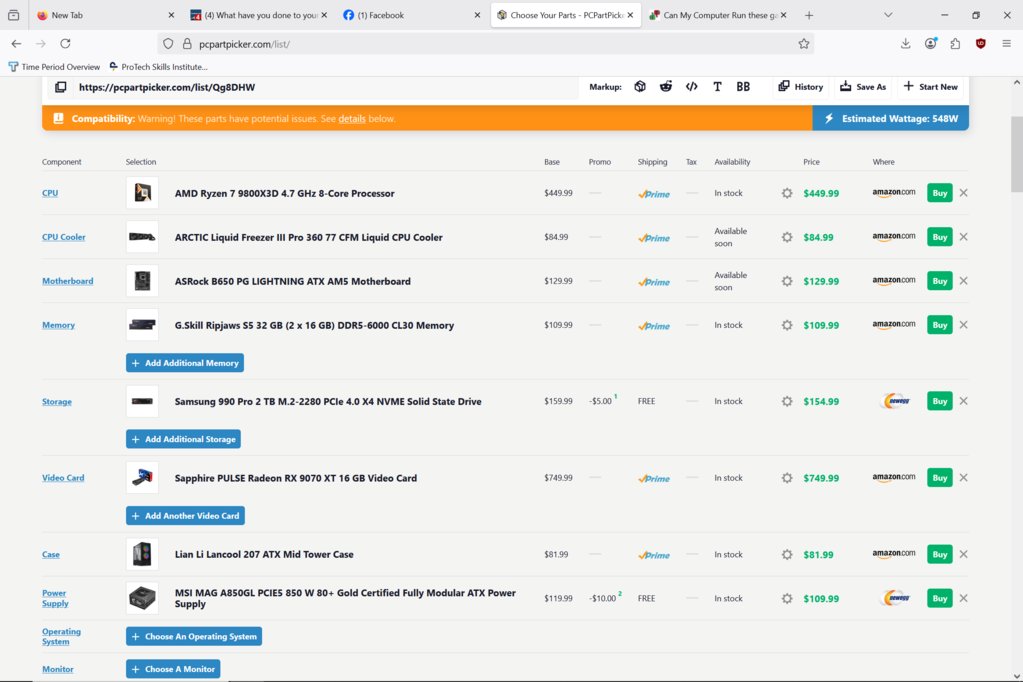Open the ProTech Skills Institute bookmark

pyautogui.click(x=159, y=67)
